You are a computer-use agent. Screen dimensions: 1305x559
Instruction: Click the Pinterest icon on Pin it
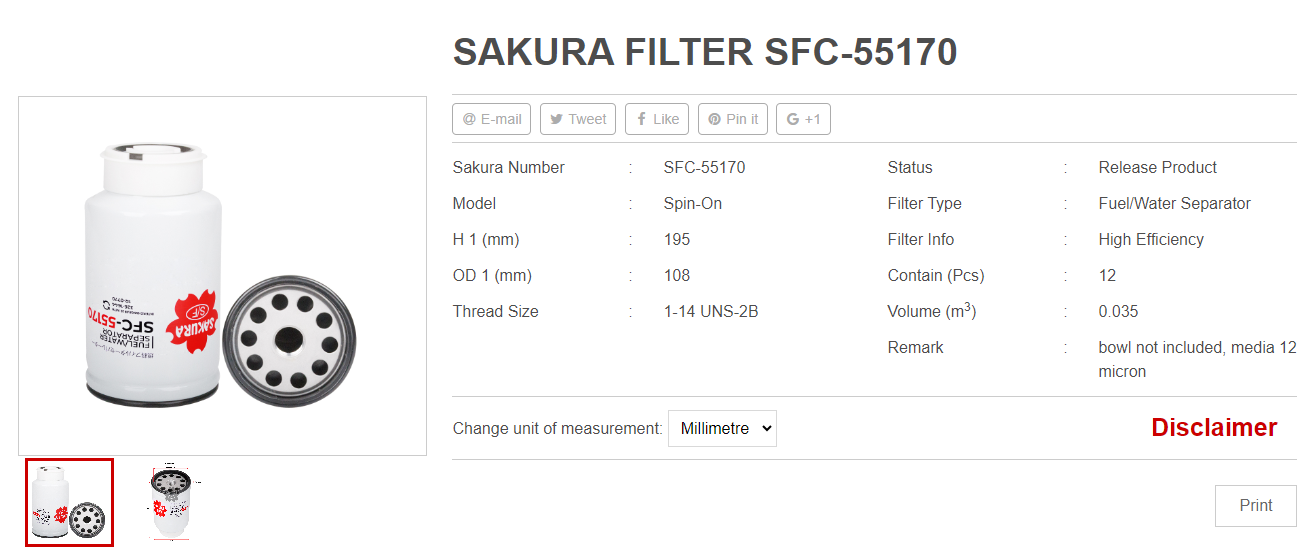(x=714, y=119)
